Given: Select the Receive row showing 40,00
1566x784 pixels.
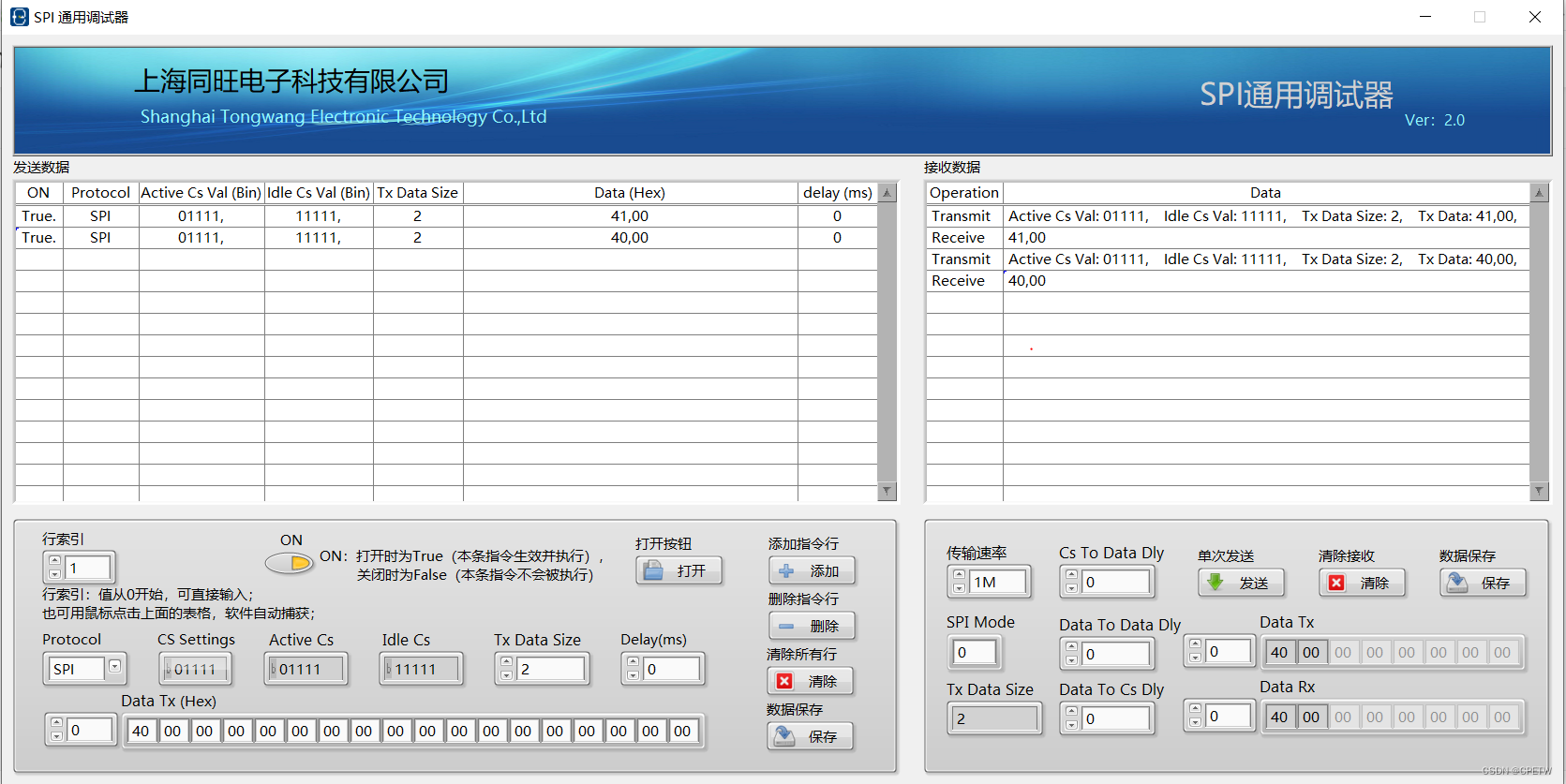Looking at the screenshot, I should coord(1228,281).
